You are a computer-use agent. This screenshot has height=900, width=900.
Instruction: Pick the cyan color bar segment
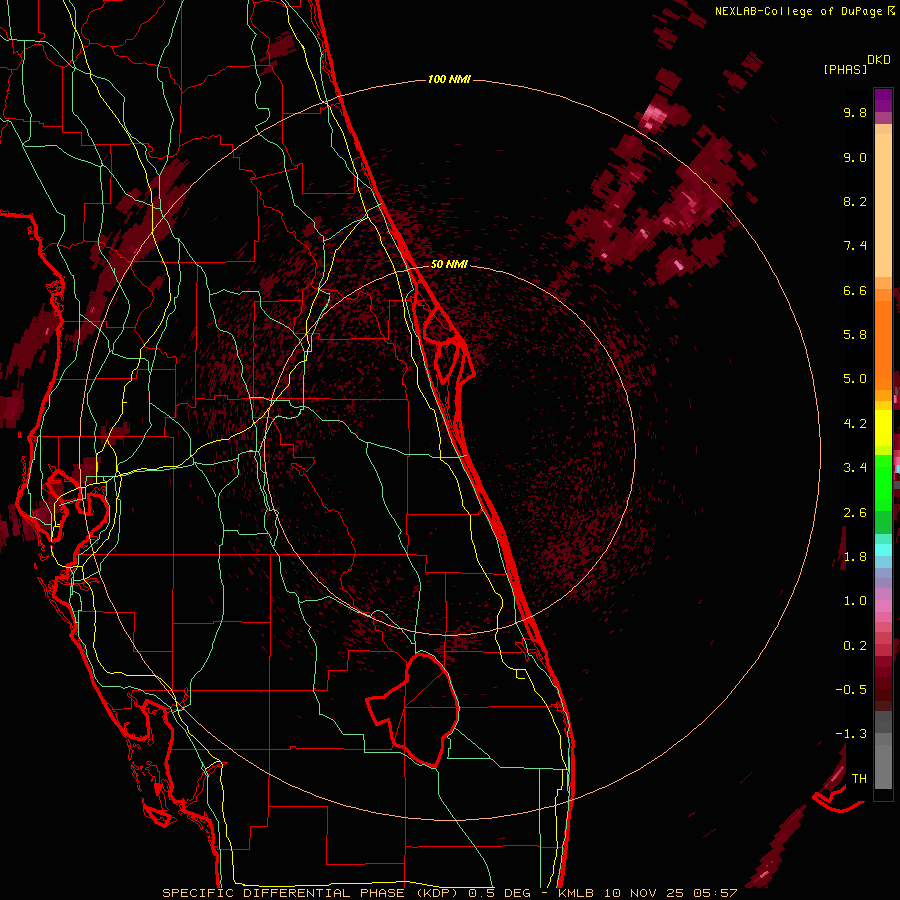pyautogui.click(x=883, y=550)
